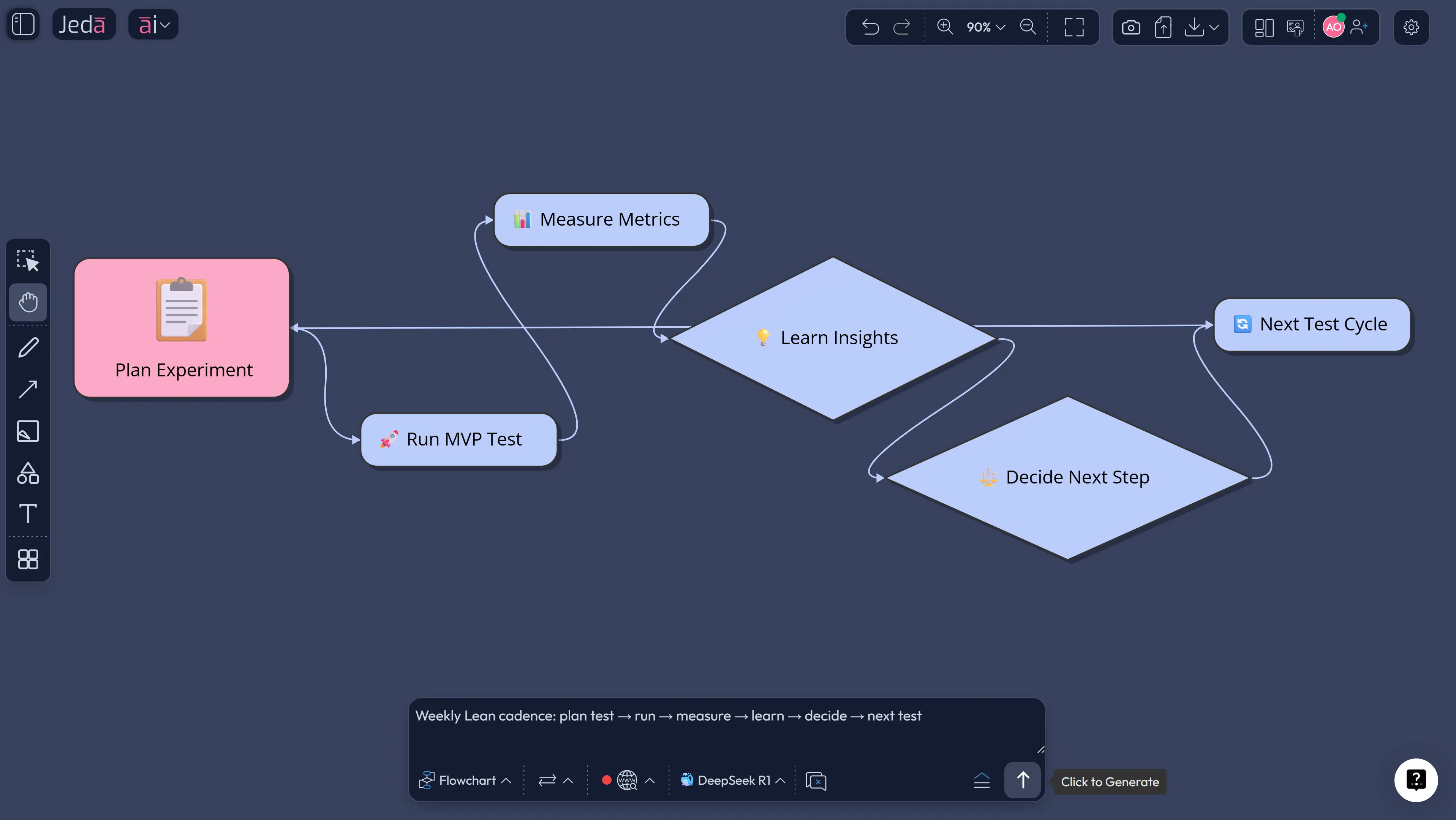Image resolution: width=1456 pixels, height=820 pixels.
Task: Clear the chat with the clear-conversation icon
Action: pos(816,781)
